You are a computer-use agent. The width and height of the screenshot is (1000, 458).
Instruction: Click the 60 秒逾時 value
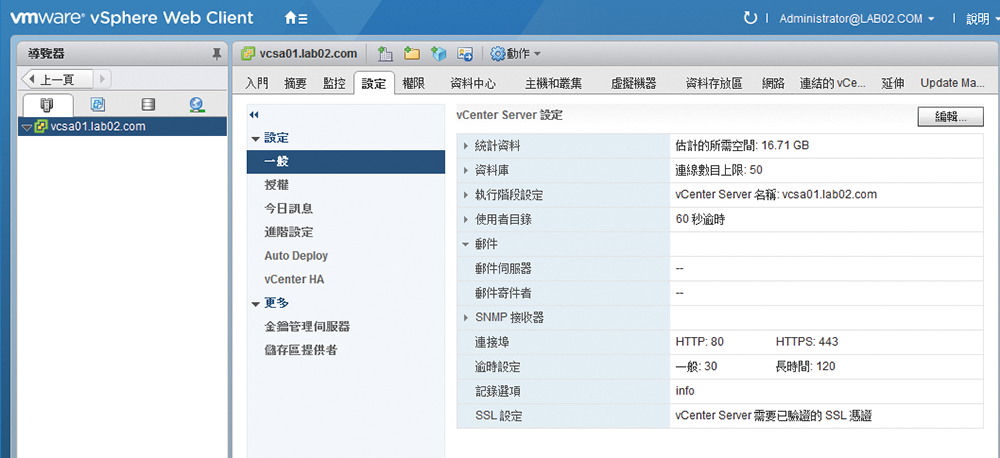(700, 219)
